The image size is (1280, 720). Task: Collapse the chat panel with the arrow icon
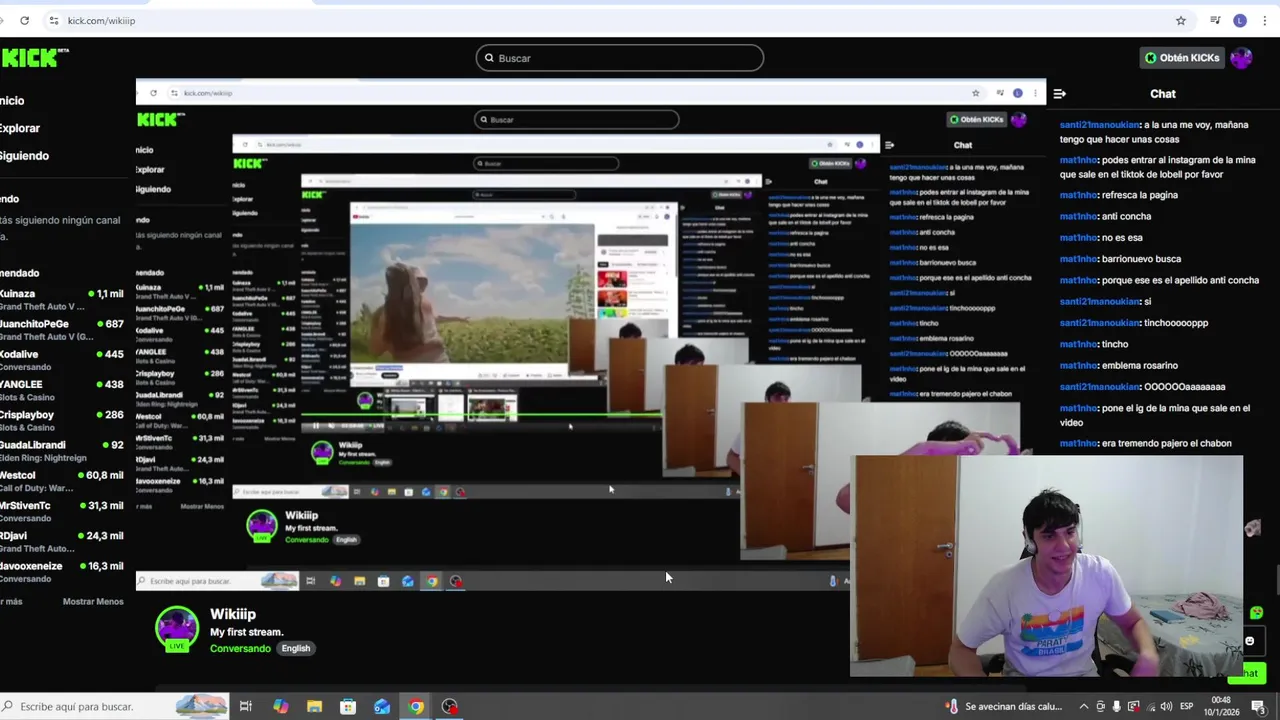pos(1059,94)
